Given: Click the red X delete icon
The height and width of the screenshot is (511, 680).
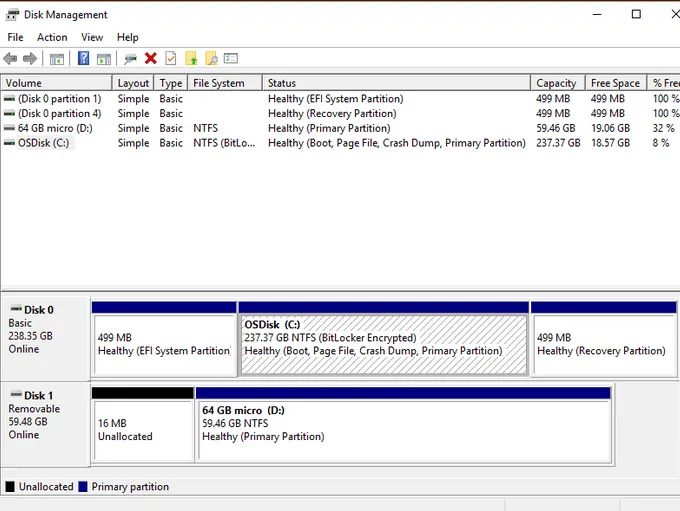Looking at the screenshot, I should (151, 59).
